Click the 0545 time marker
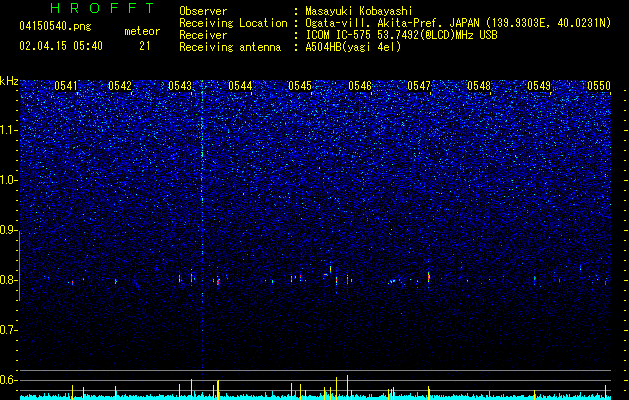This screenshot has width=629, height=400. click(300, 86)
